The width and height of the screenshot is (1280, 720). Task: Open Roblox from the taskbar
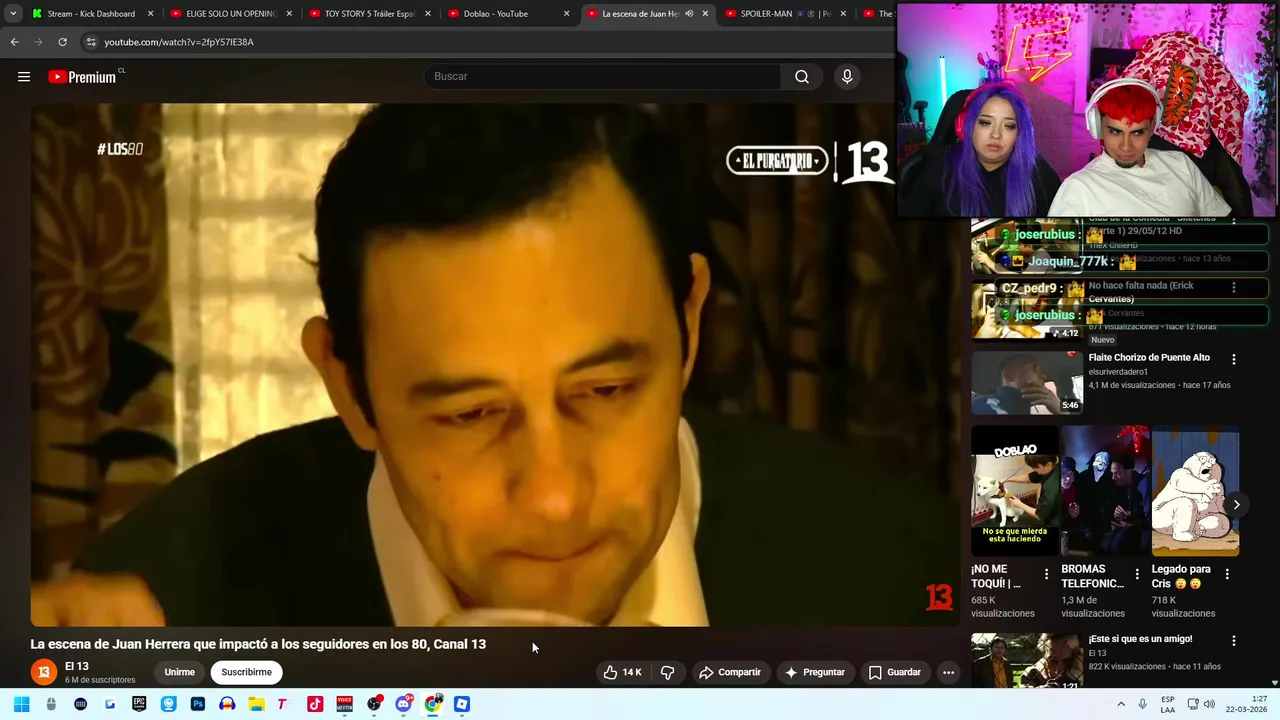coord(461,704)
